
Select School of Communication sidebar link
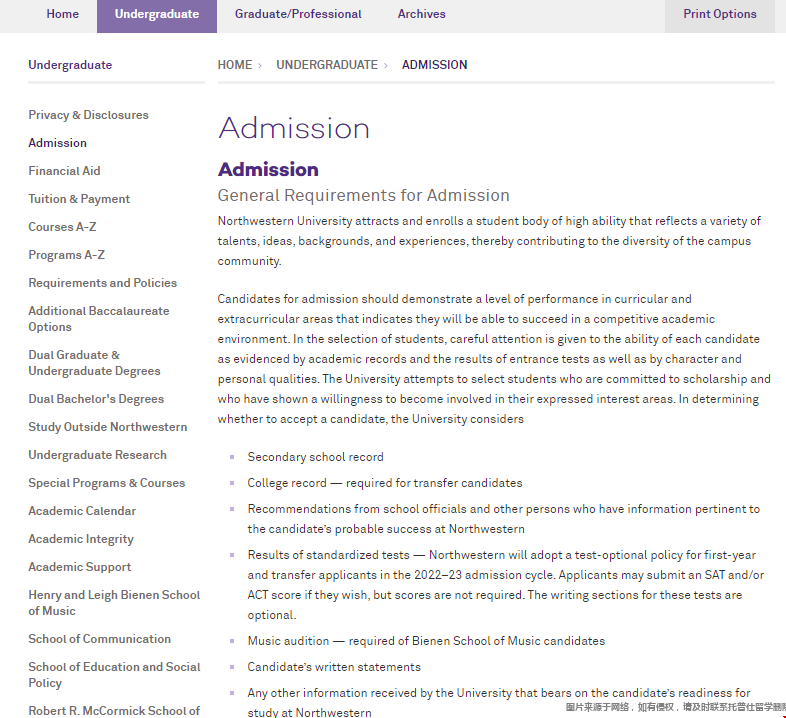point(99,639)
